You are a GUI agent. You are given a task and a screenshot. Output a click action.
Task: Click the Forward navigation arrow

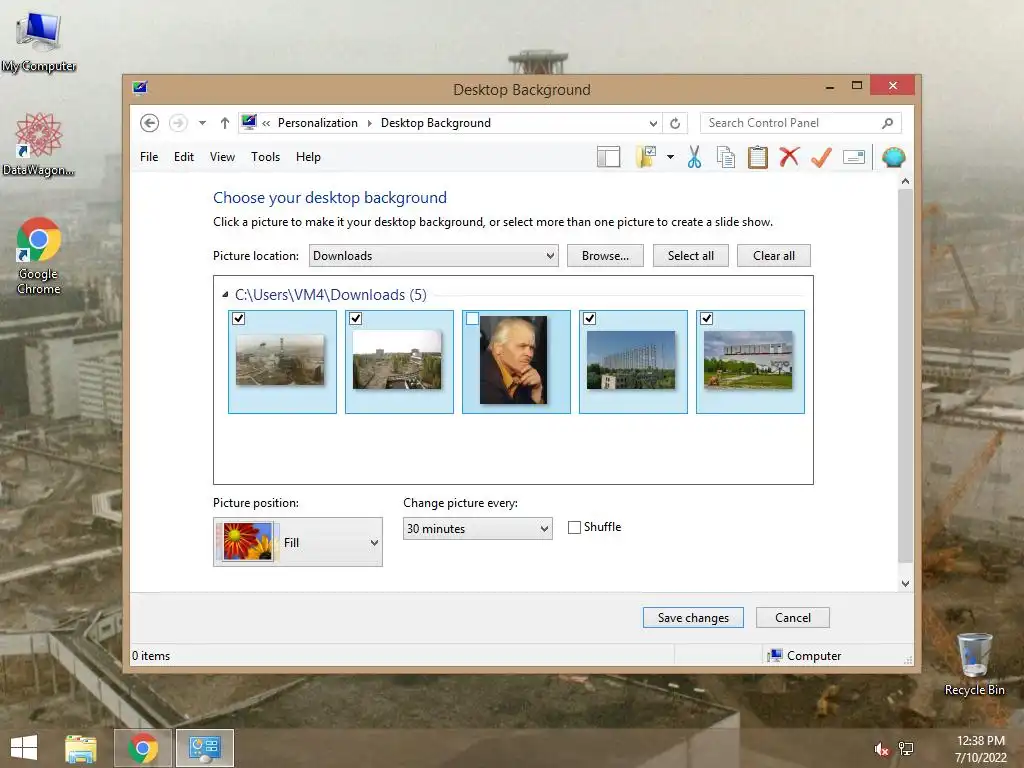178,123
